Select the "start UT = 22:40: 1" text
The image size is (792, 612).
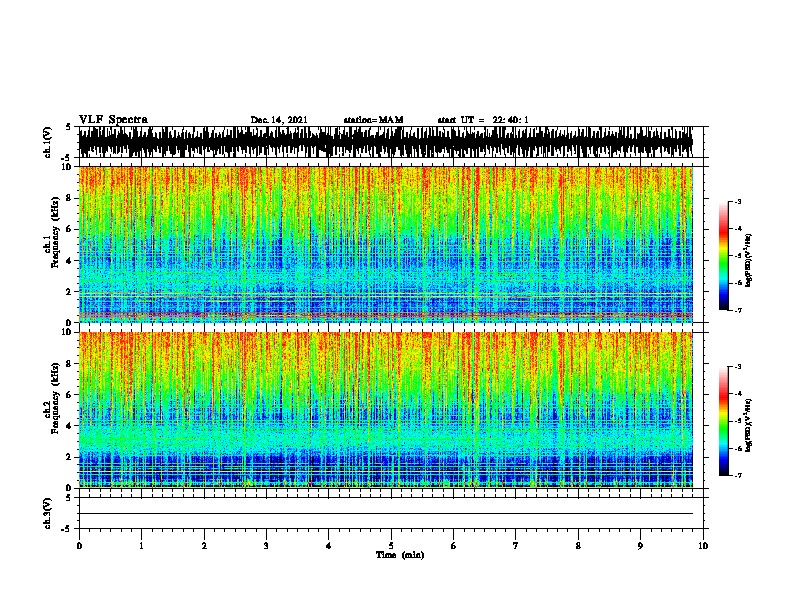tap(483, 120)
